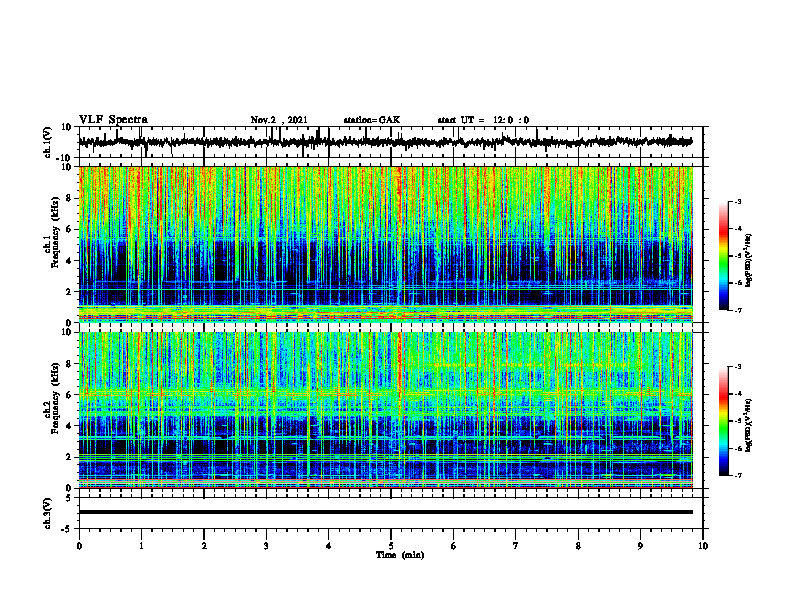
Task: Click time axis tick label "6"
Action: [x=453, y=546]
